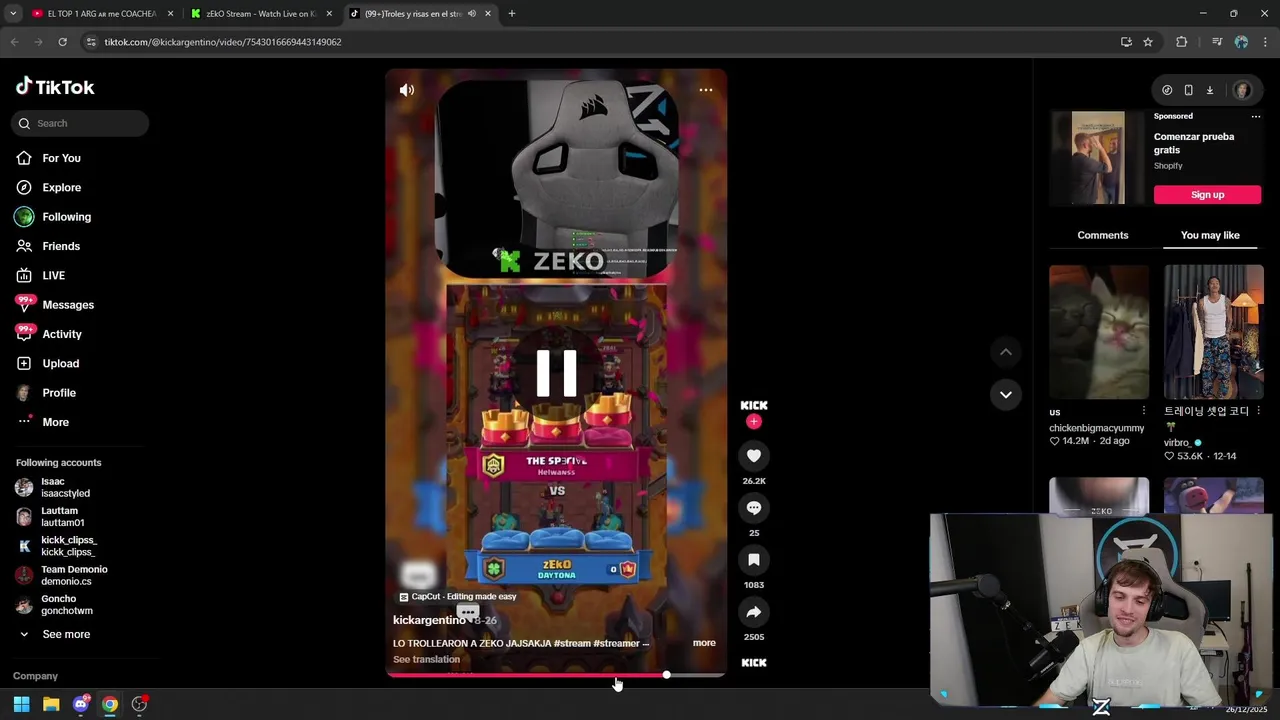Open the virbro outfit video thumbnail
The height and width of the screenshot is (720, 1280).
click(x=1213, y=332)
